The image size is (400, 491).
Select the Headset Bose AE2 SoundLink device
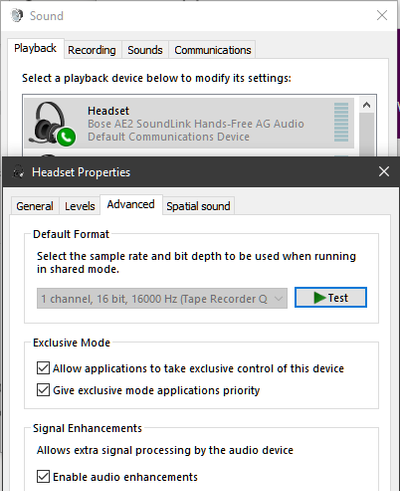[x=189, y=123]
